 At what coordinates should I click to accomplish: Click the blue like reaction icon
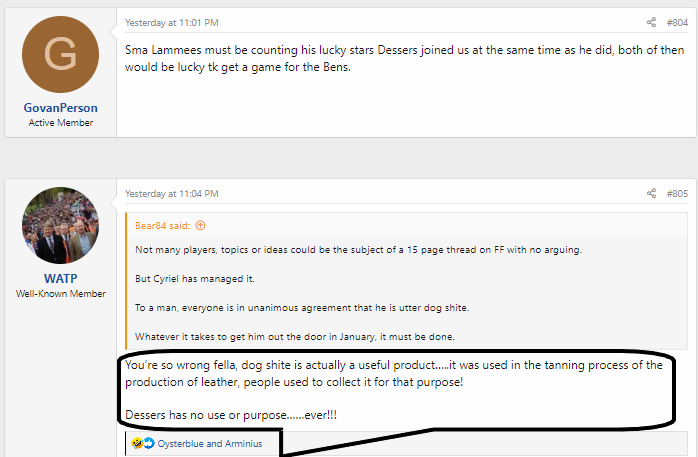pyautogui.click(x=148, y=443)
